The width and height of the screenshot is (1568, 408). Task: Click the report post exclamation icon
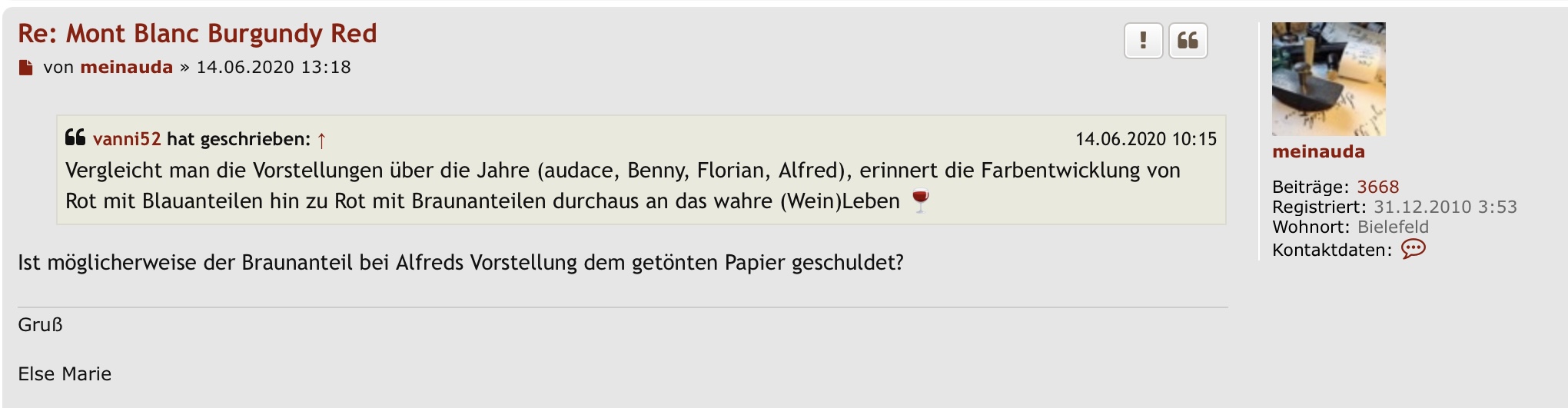1143,41
